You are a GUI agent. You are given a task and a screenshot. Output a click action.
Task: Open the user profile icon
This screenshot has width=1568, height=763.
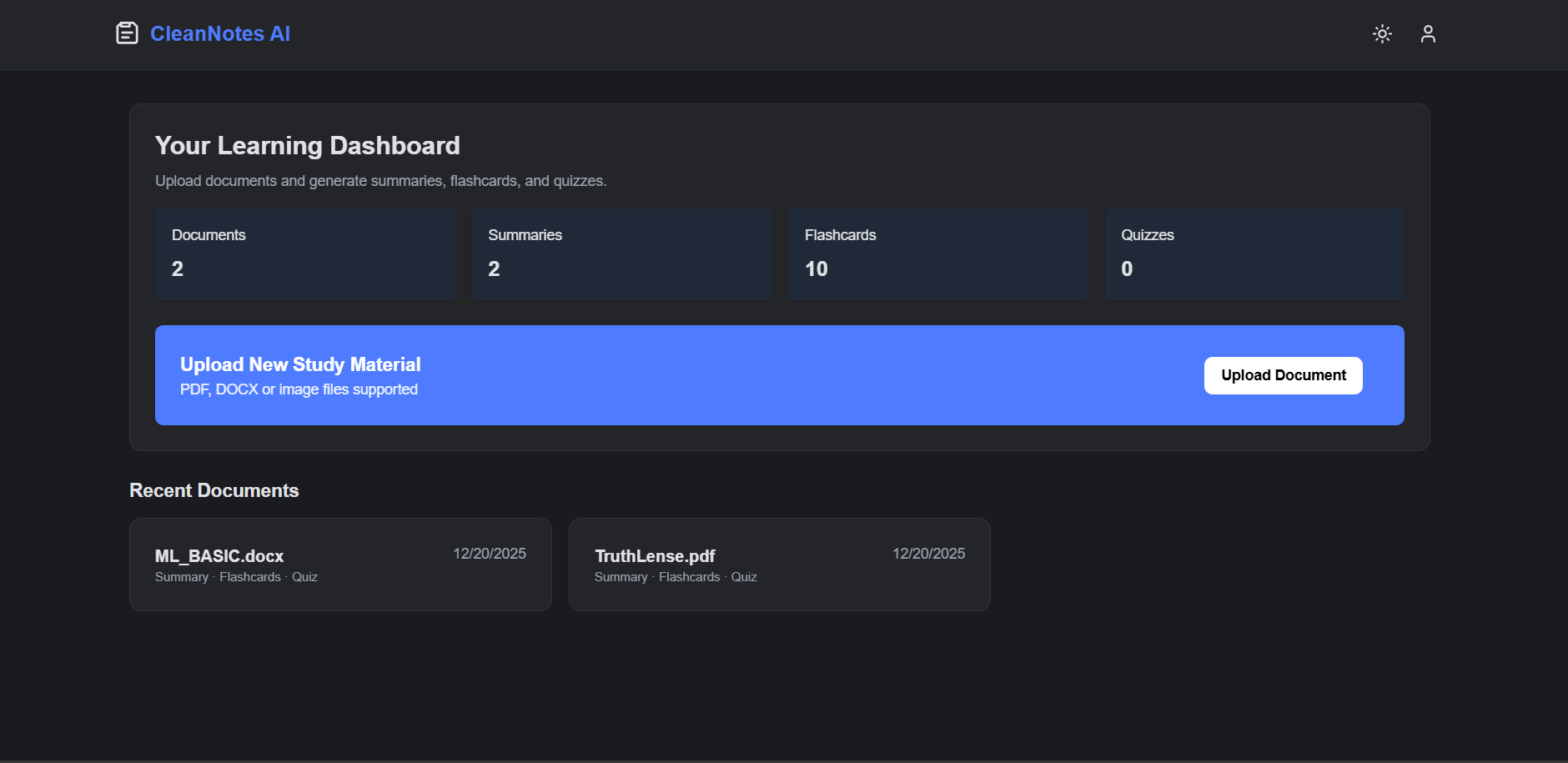(1428, 33)
